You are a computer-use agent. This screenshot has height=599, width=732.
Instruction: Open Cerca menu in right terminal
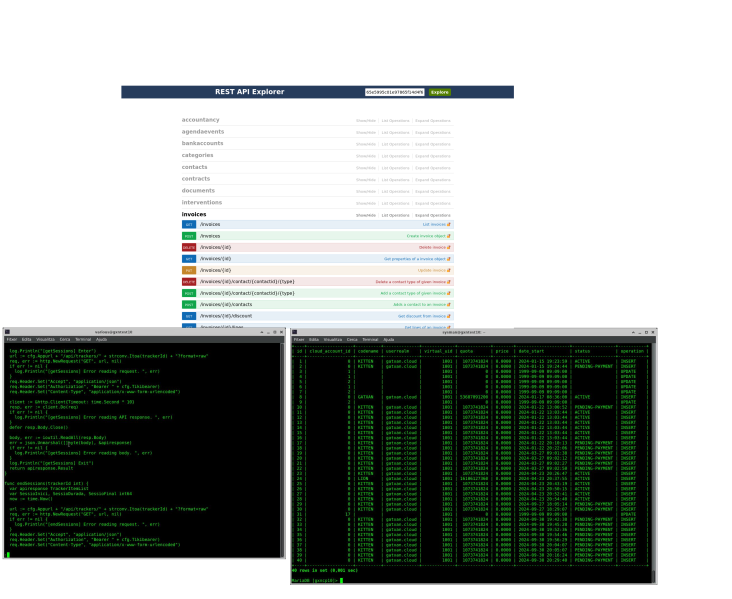click(352, 339)
